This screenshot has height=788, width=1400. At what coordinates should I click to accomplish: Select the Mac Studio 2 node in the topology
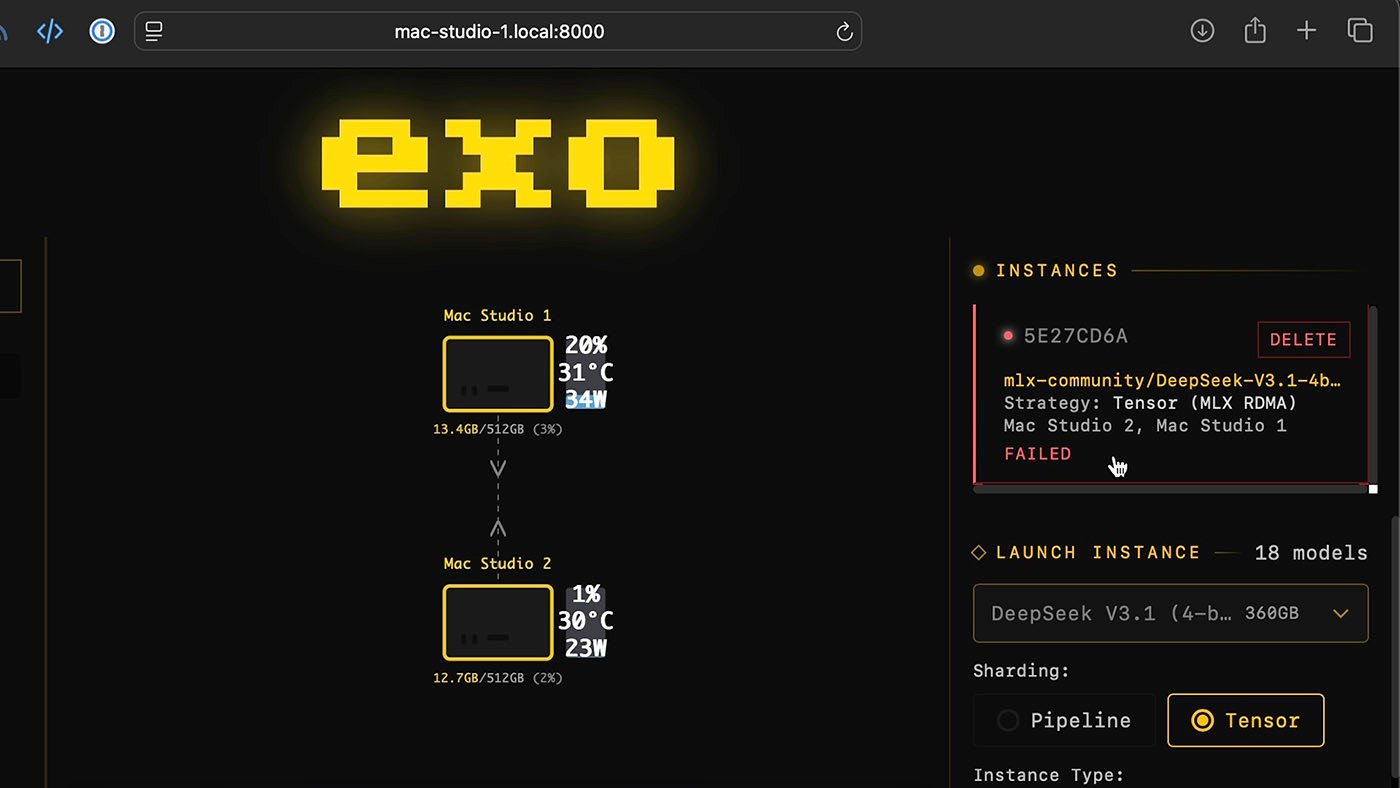[497, 622]
